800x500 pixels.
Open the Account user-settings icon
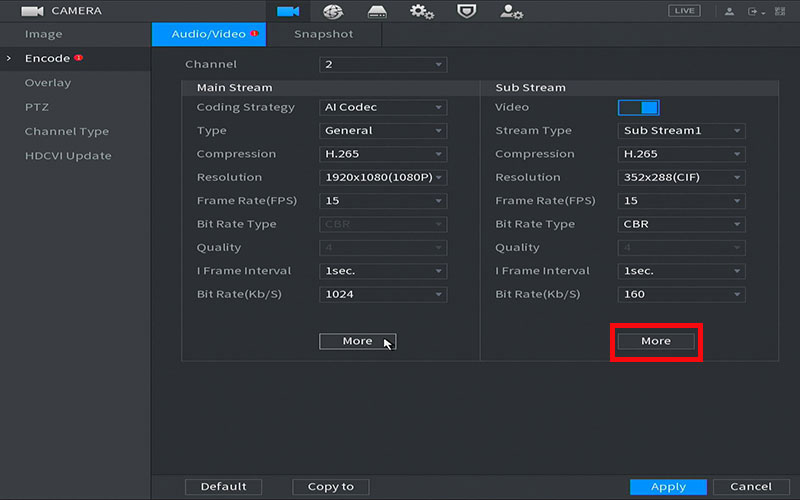point(511,11)
